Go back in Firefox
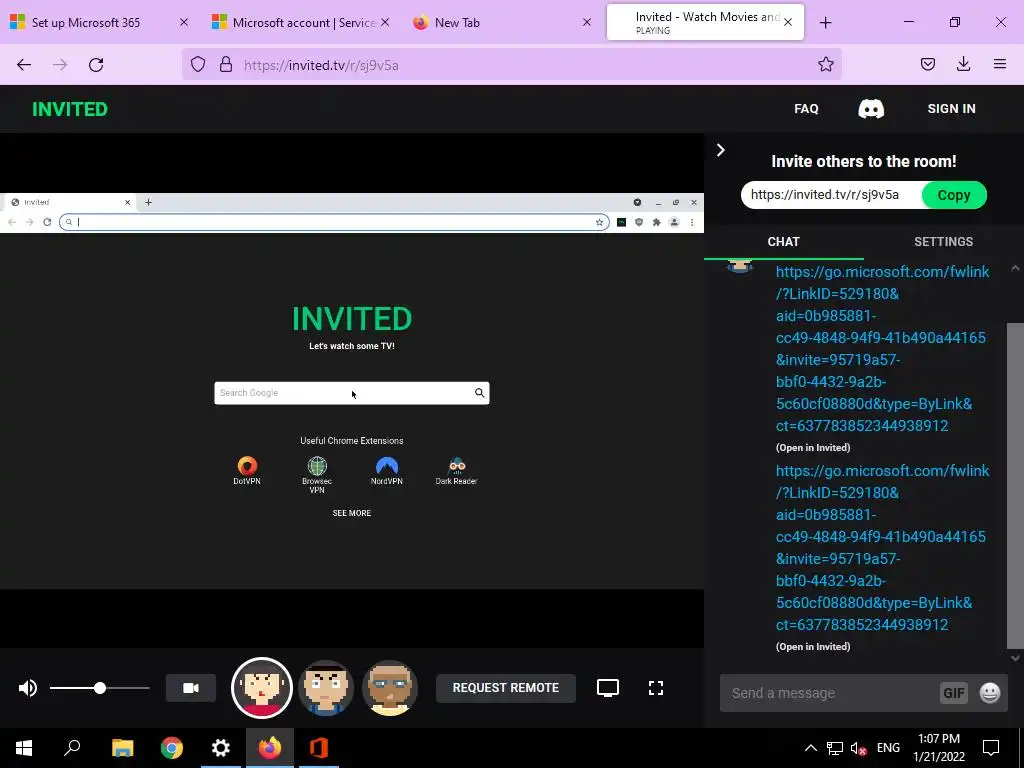The height and width of the screenshot is (768, 1024). (24, 65)
